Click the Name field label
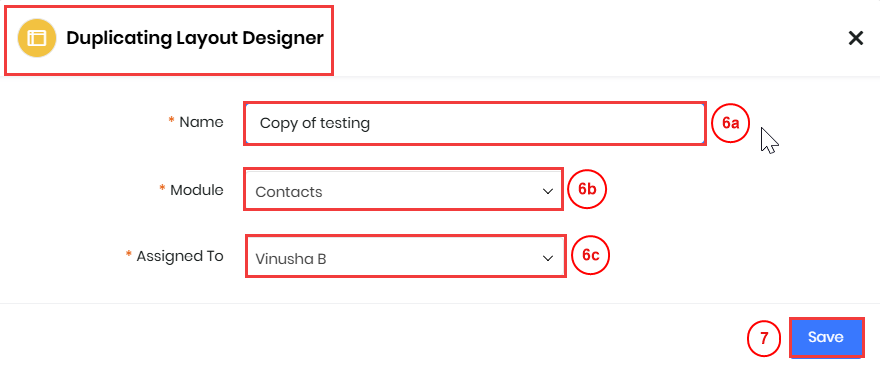The height and width of the screenshot is (370, 880). coord(201,122)
